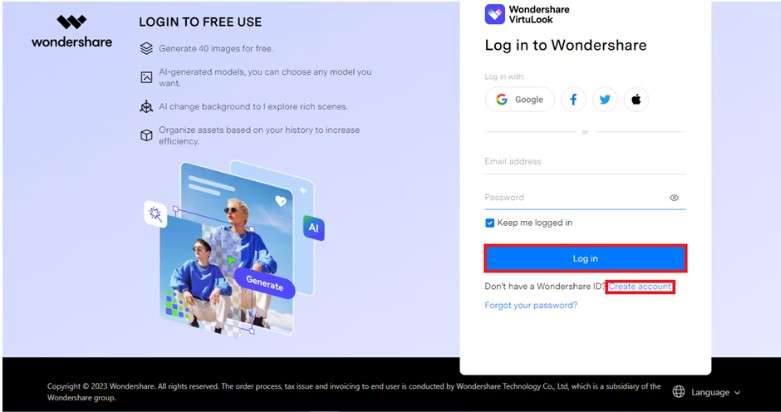The height and width of the screenshot is (412, 781).
Task: Open the Create account link
Action: tap(640, 286)
